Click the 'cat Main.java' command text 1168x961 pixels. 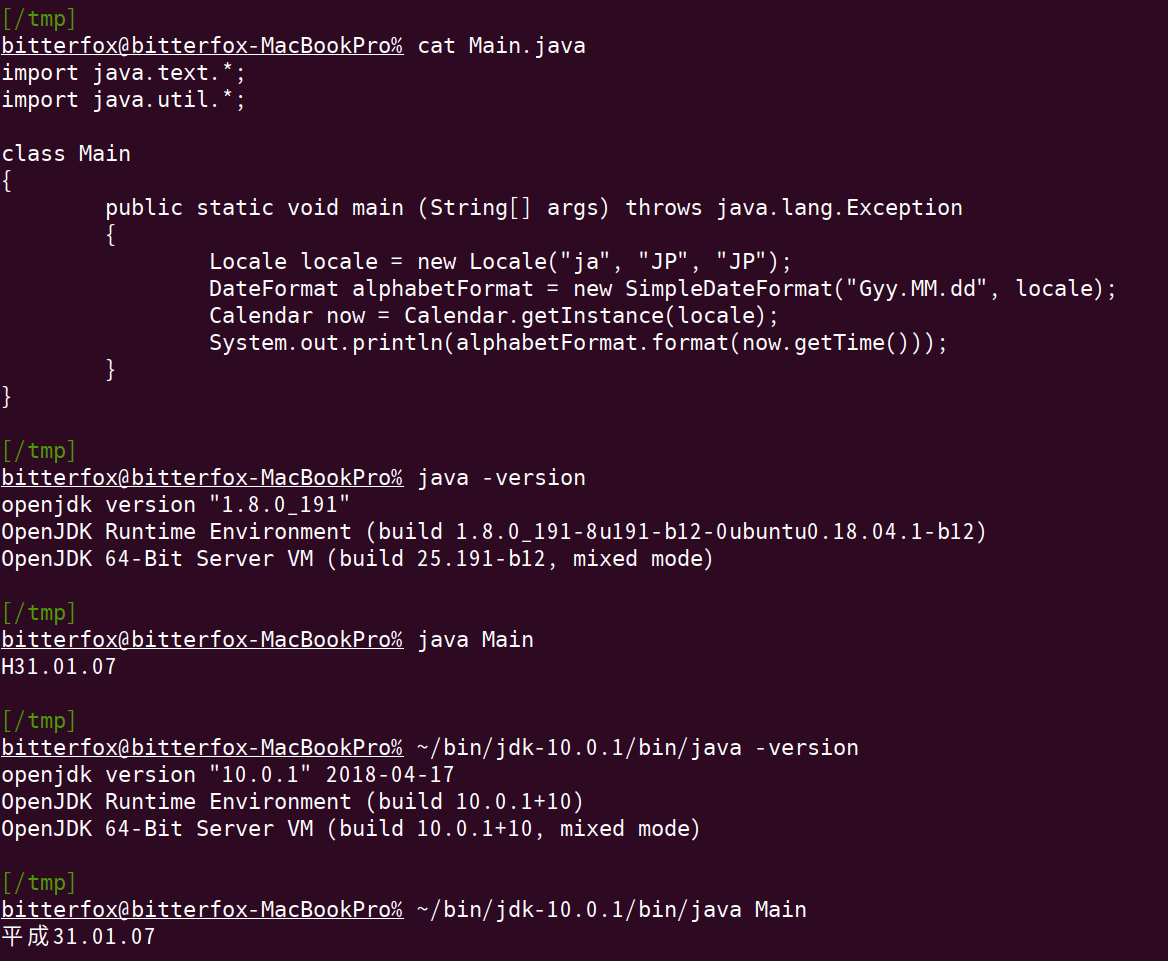point(501,46)
